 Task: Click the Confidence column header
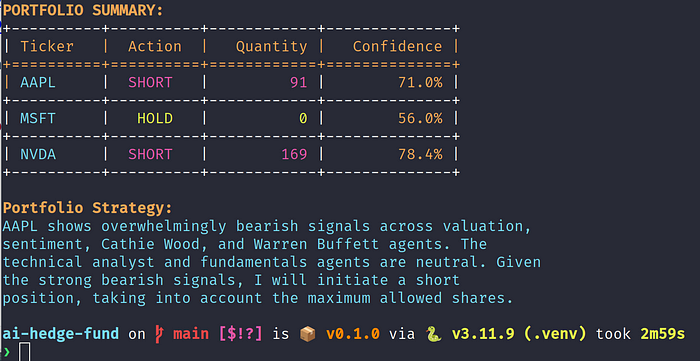pos(397,46)
